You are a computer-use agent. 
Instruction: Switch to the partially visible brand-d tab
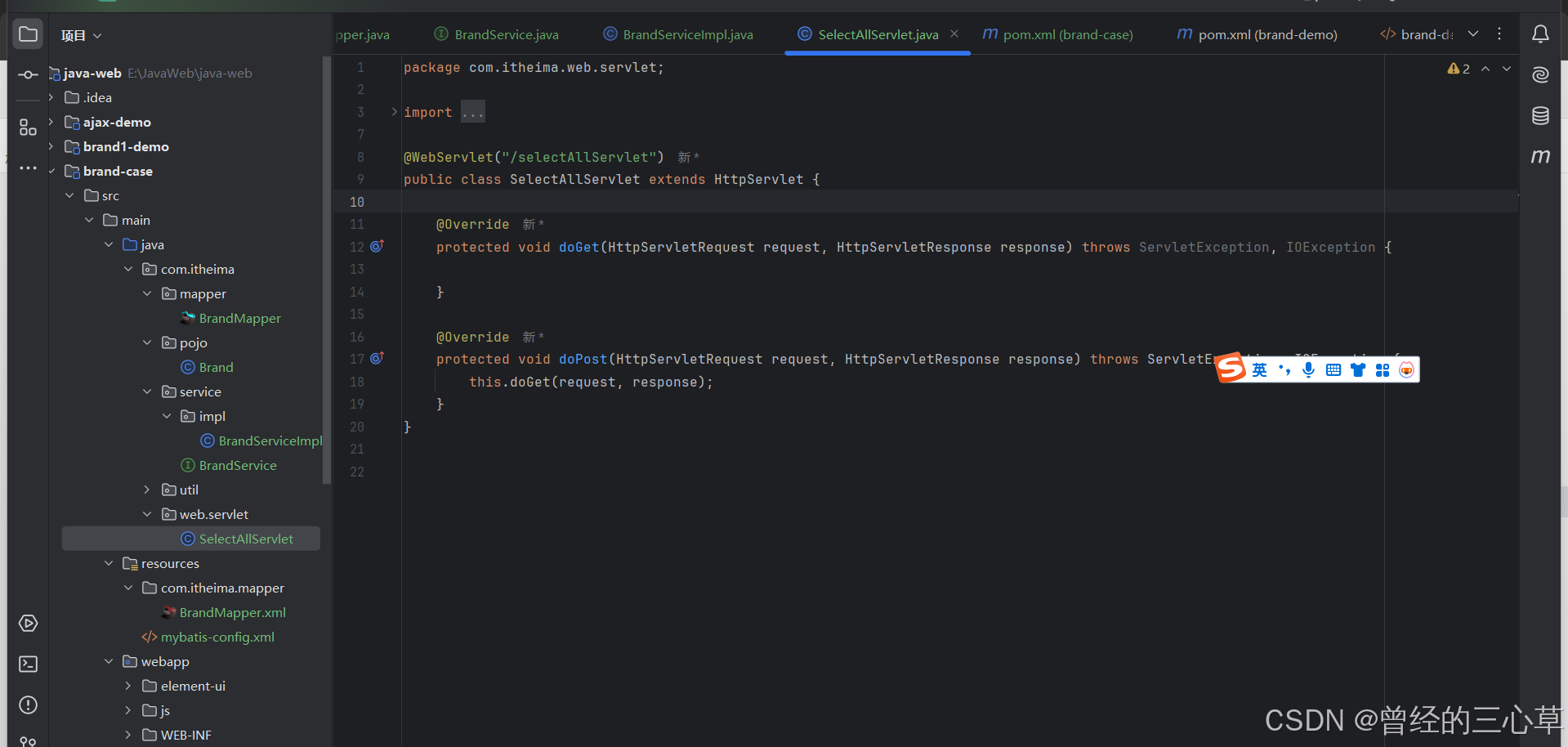pos(1416,34)
